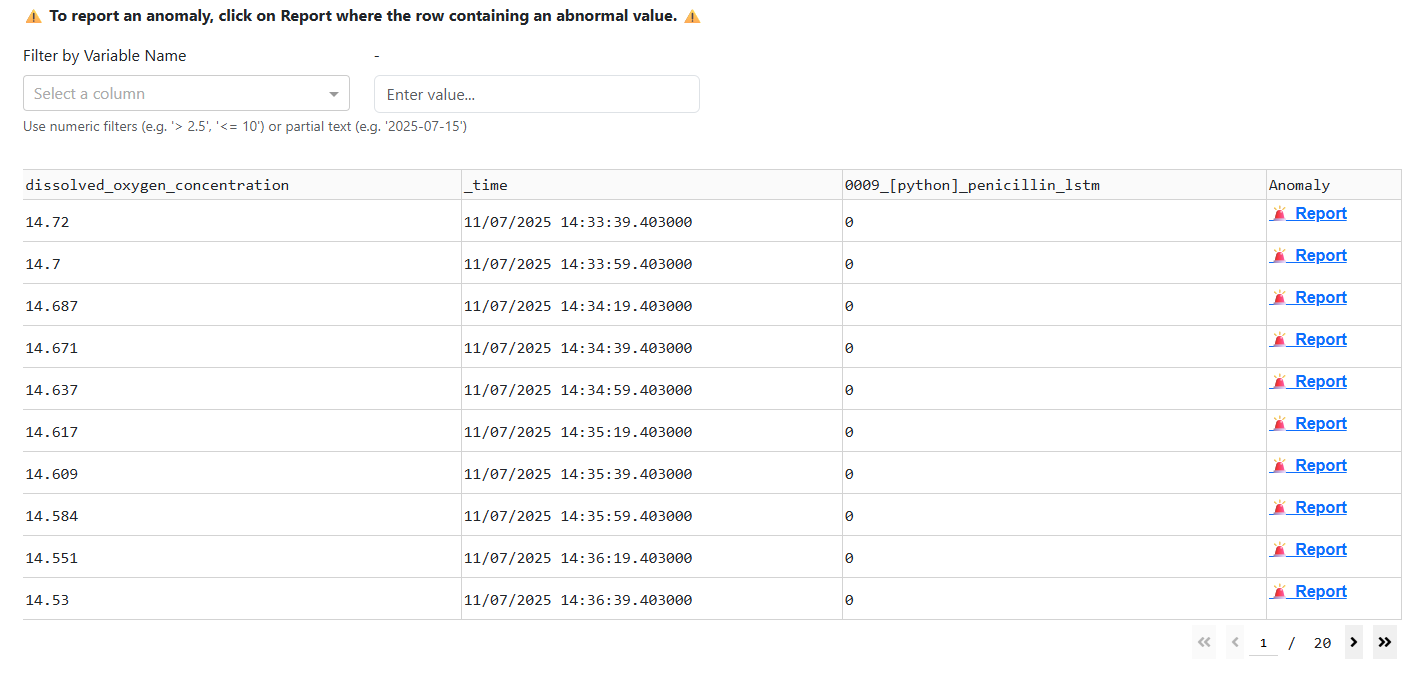Report anomaly for the 14.7 value row
This screenshot has width=1424, height=686.
coord(1320,255)
